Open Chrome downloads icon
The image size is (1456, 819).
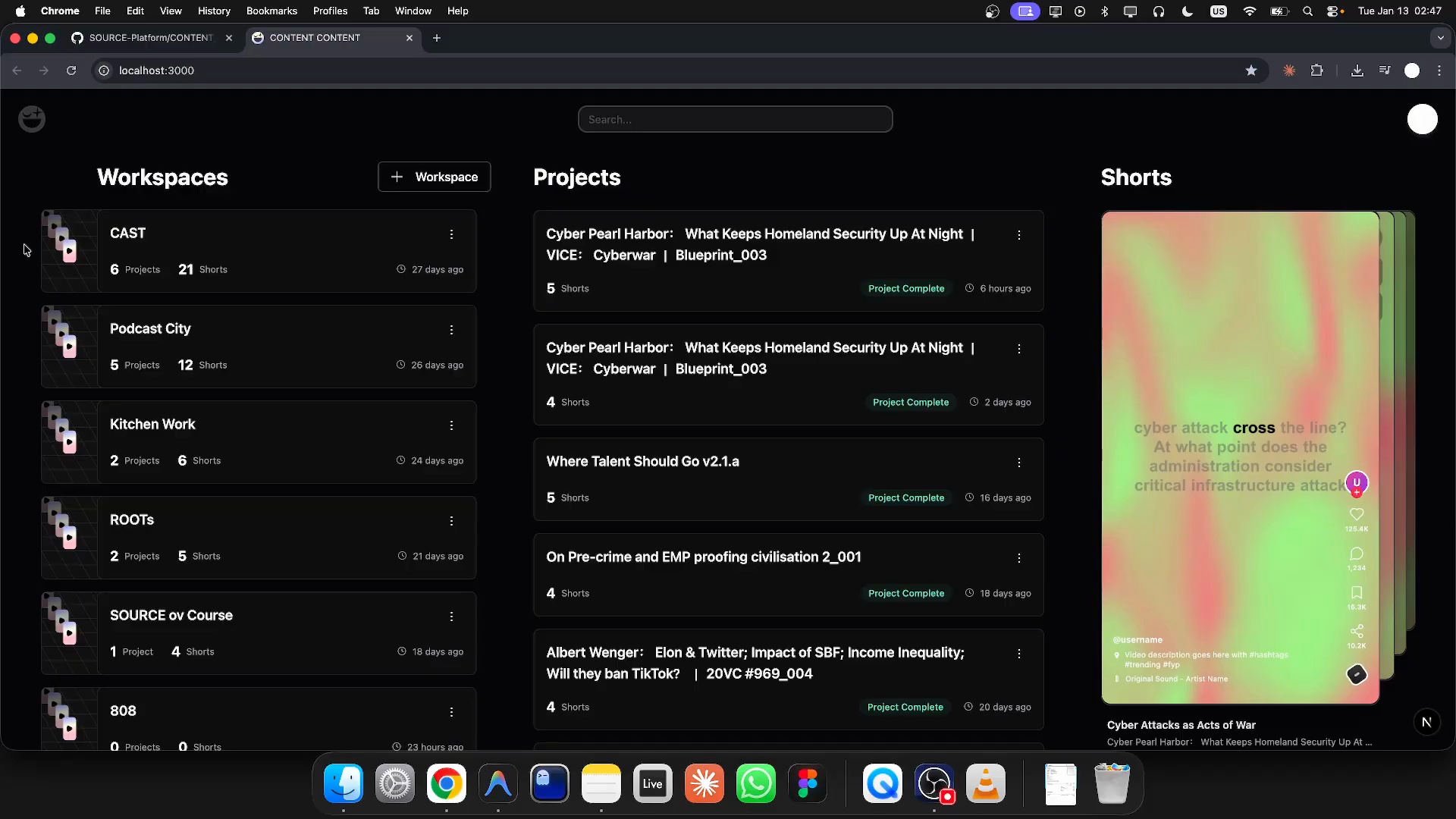[x=1357, y=71]
